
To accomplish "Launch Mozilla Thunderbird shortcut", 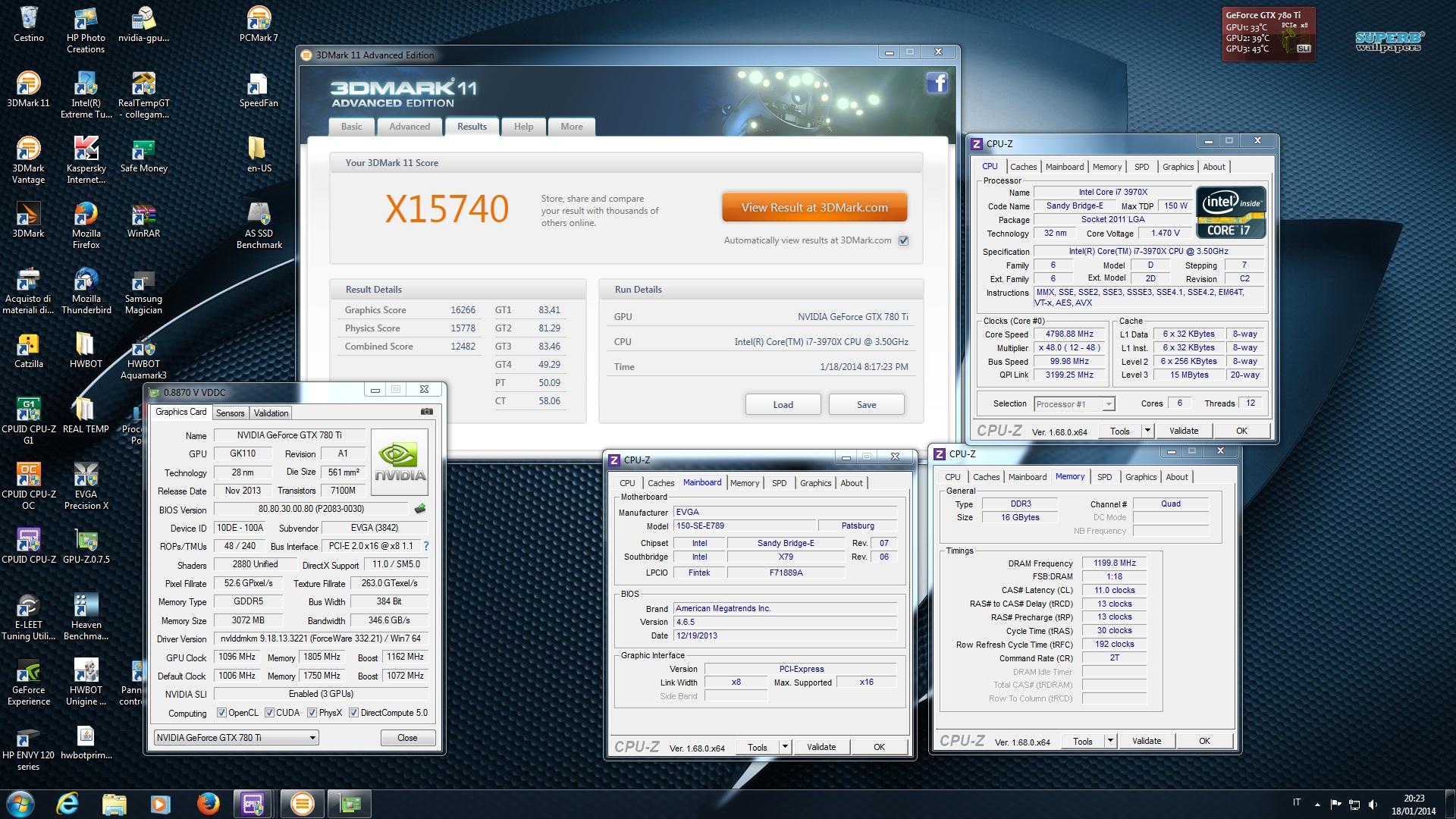I will coord(86,291).
